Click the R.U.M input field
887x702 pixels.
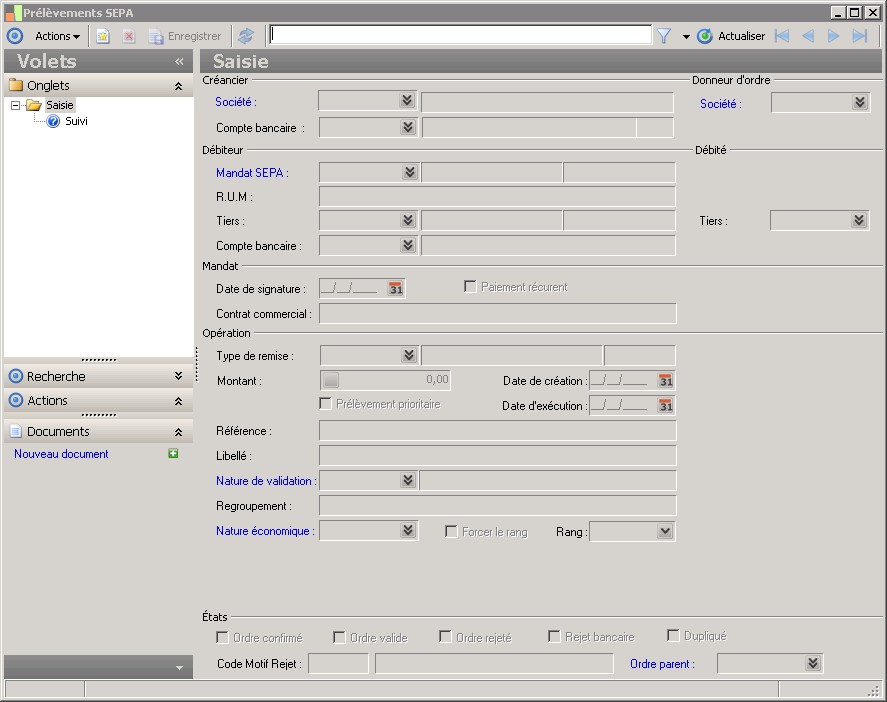(x=498, y=196)
